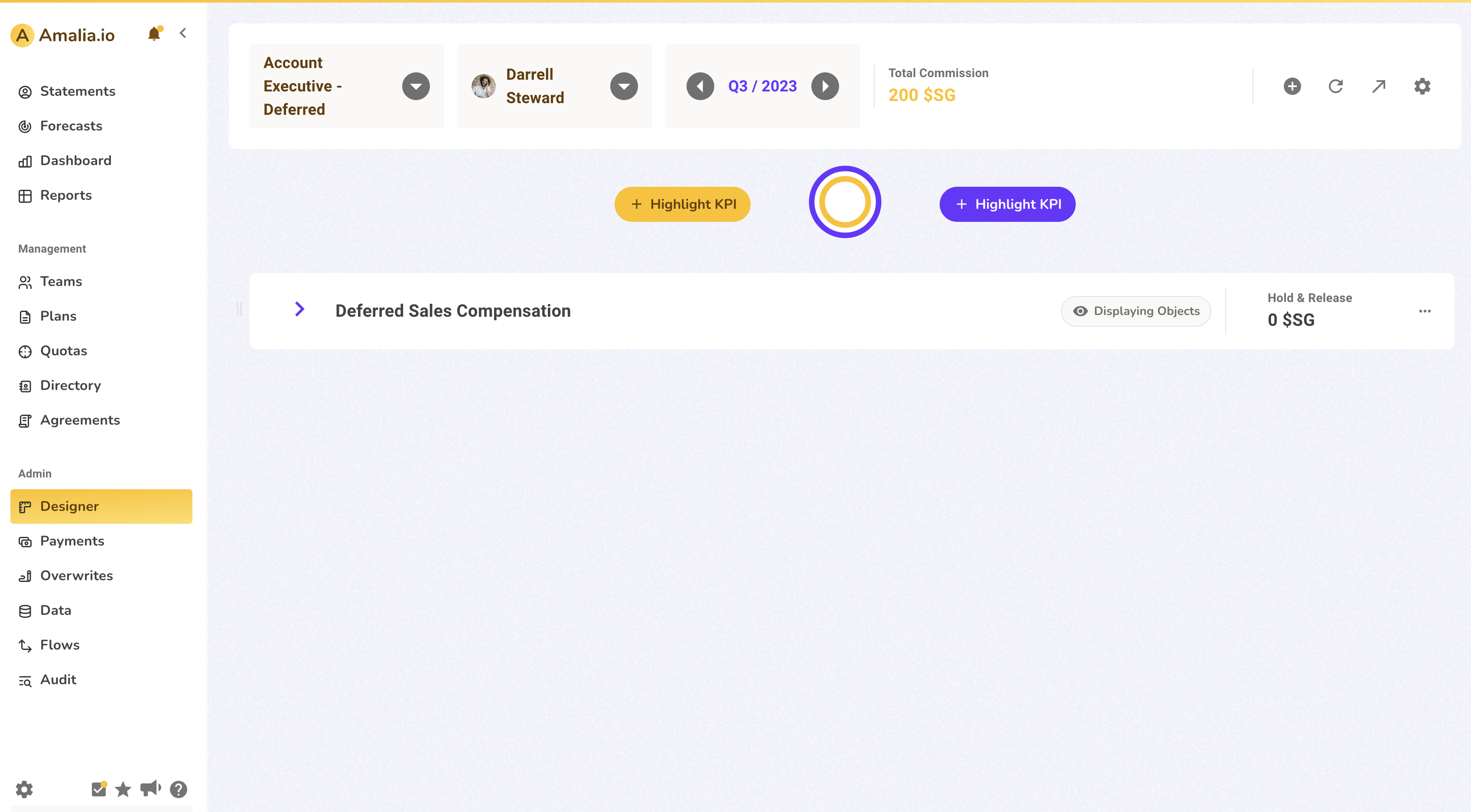Go to the next period arrow

(x=825, y=86)
